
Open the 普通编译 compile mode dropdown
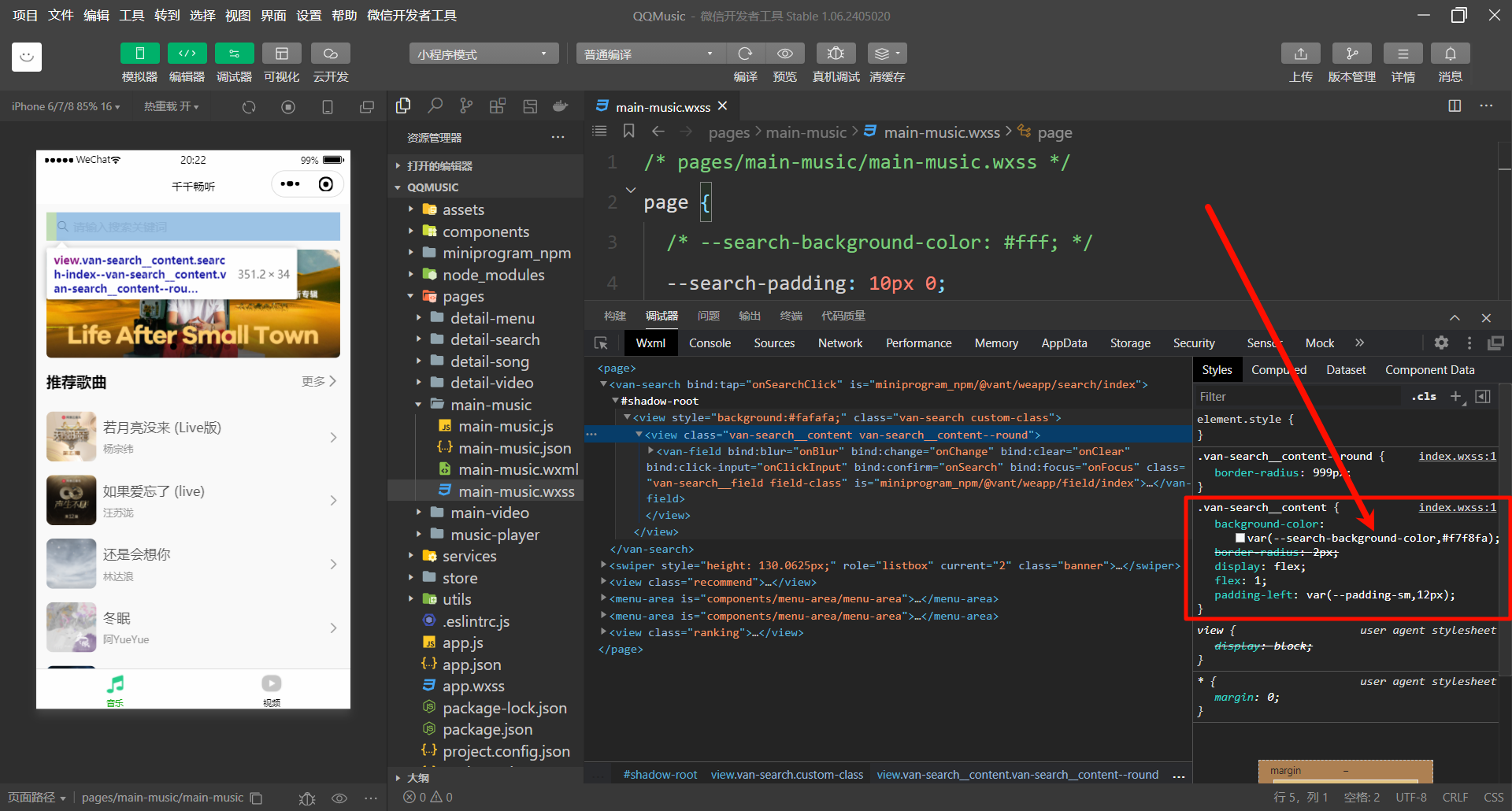(x=650, y=54)
